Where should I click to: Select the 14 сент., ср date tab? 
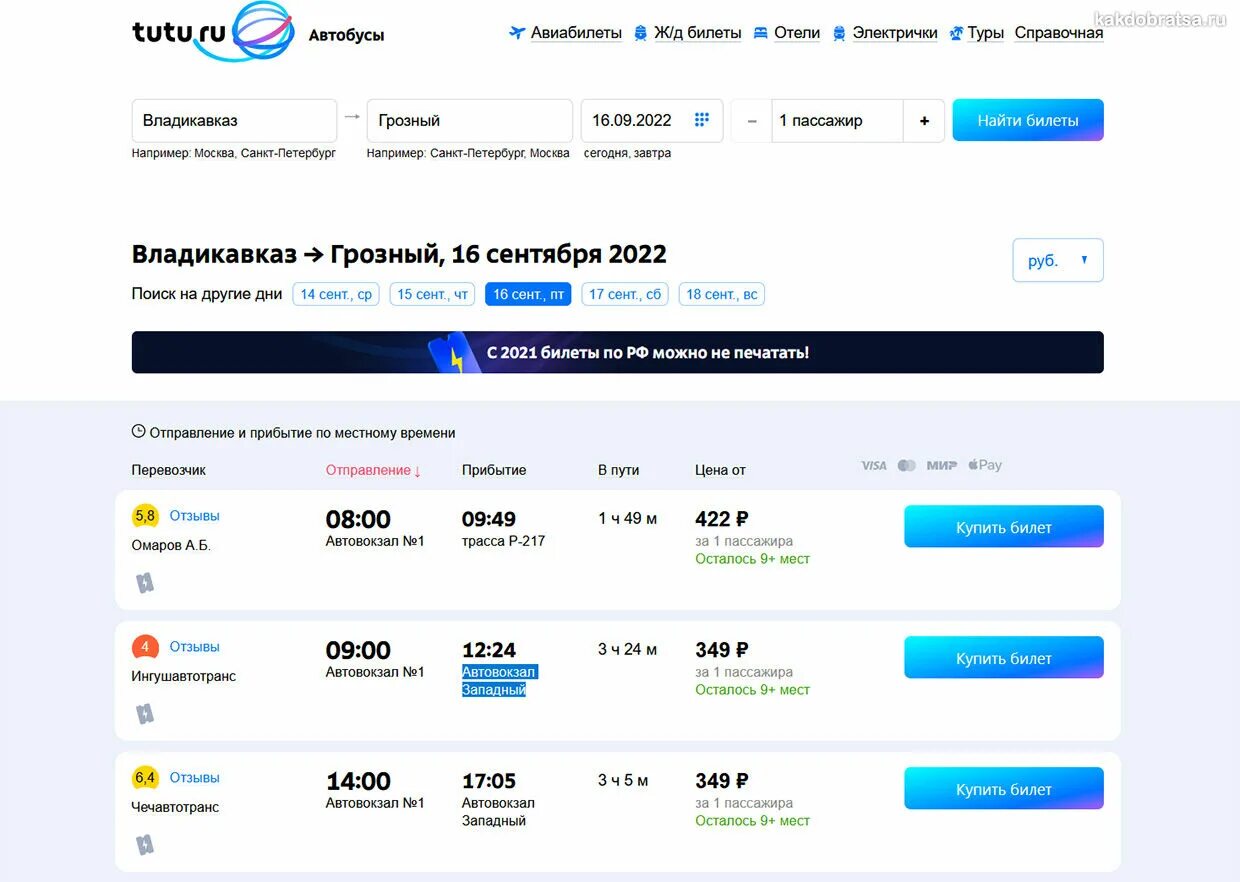coord(336,294)
